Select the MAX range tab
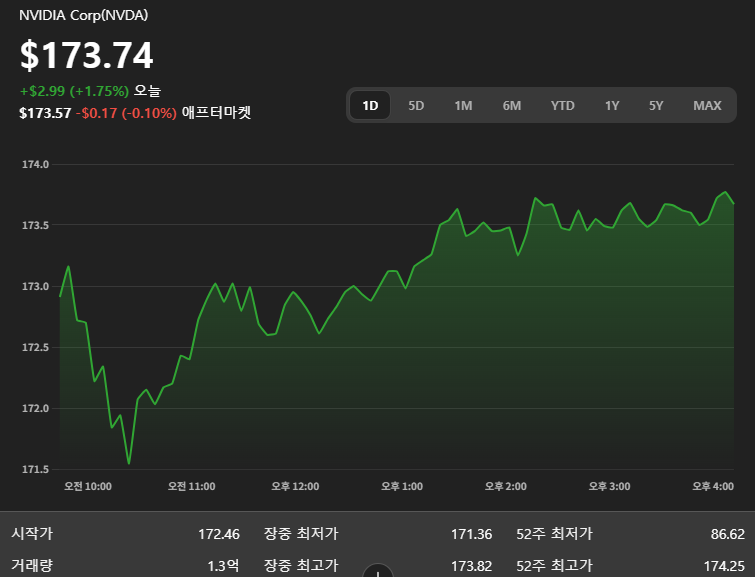Viewport: 755px width, 577px height. pyautogui.click(x=707, y=105)
